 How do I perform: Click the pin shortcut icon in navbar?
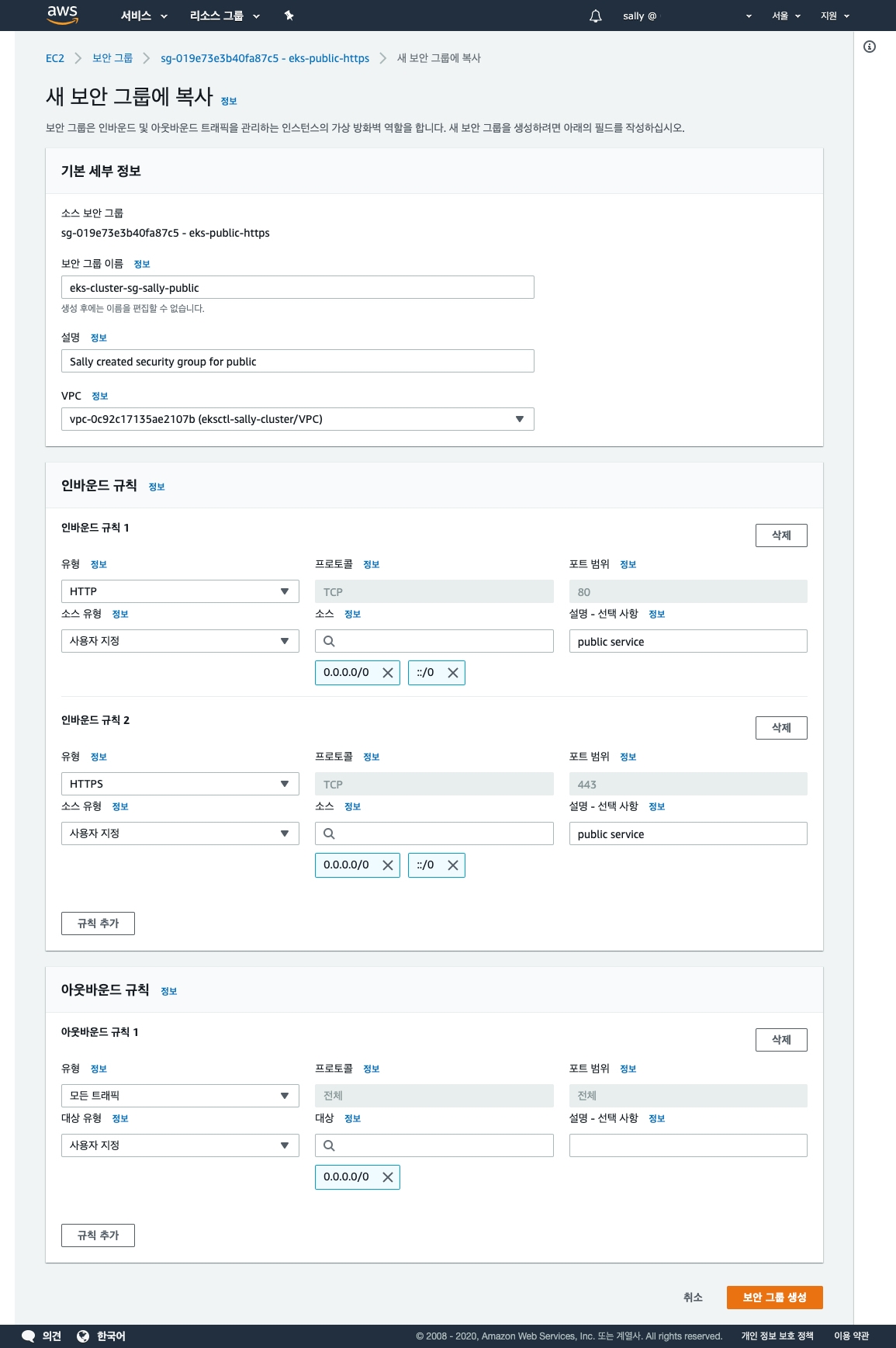coord(289,16)
